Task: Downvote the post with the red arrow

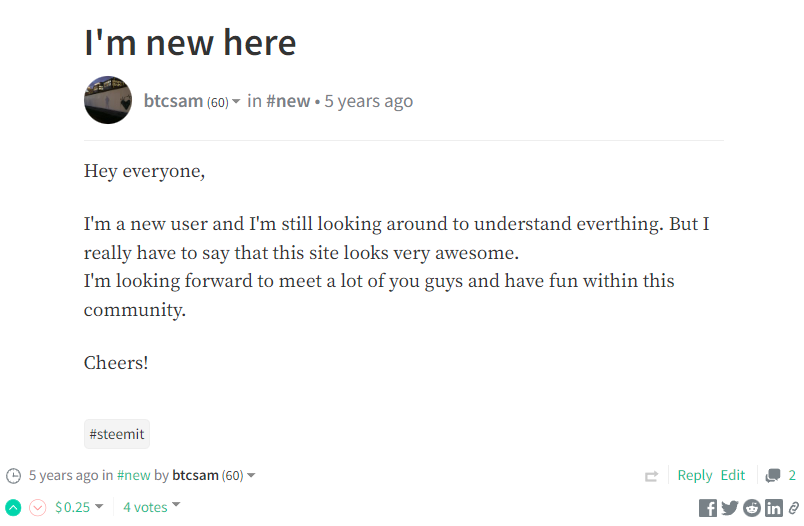Action: [37, 508]
